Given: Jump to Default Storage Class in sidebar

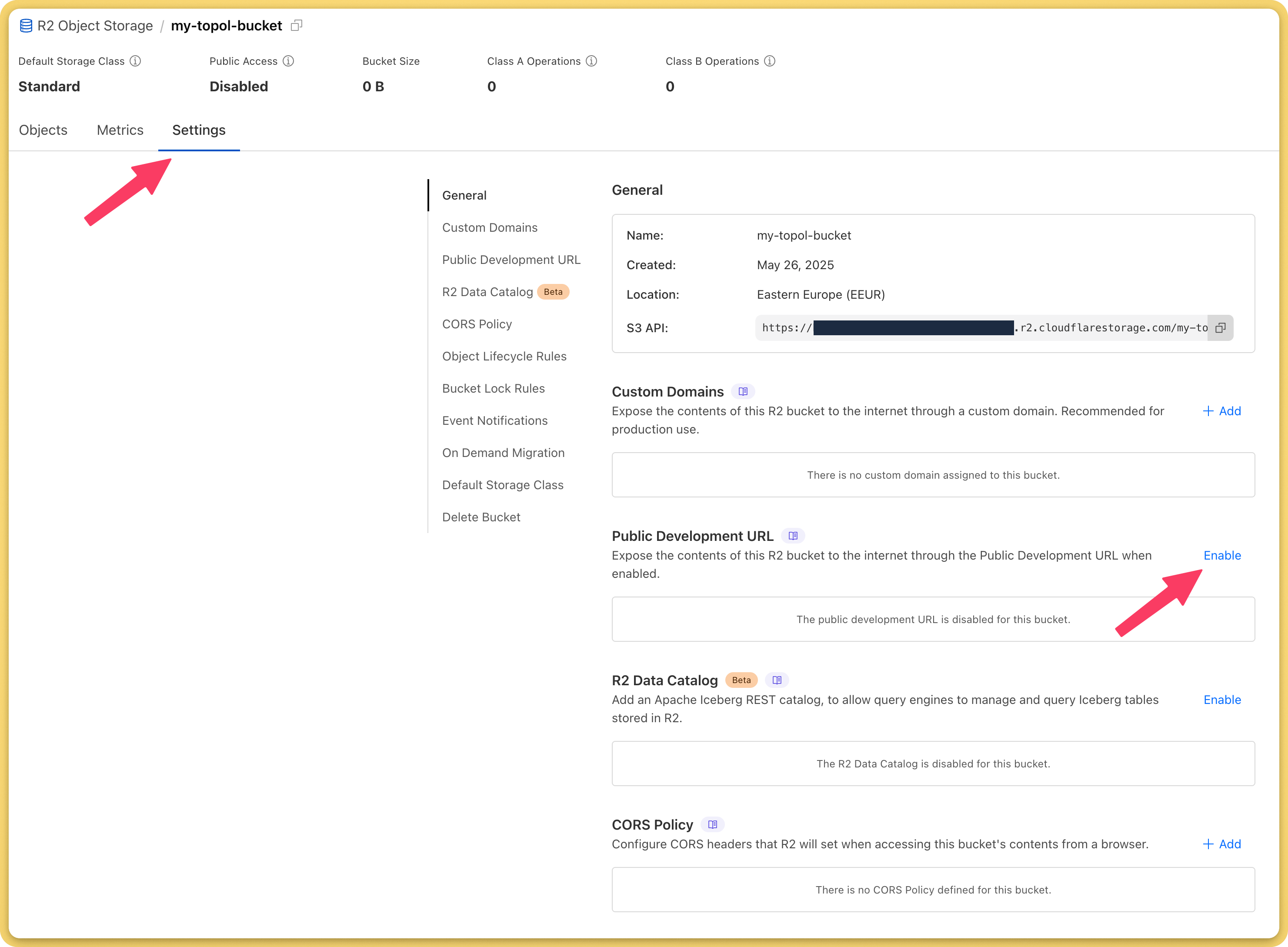Looking at the screenshot, I should point(503,485).
